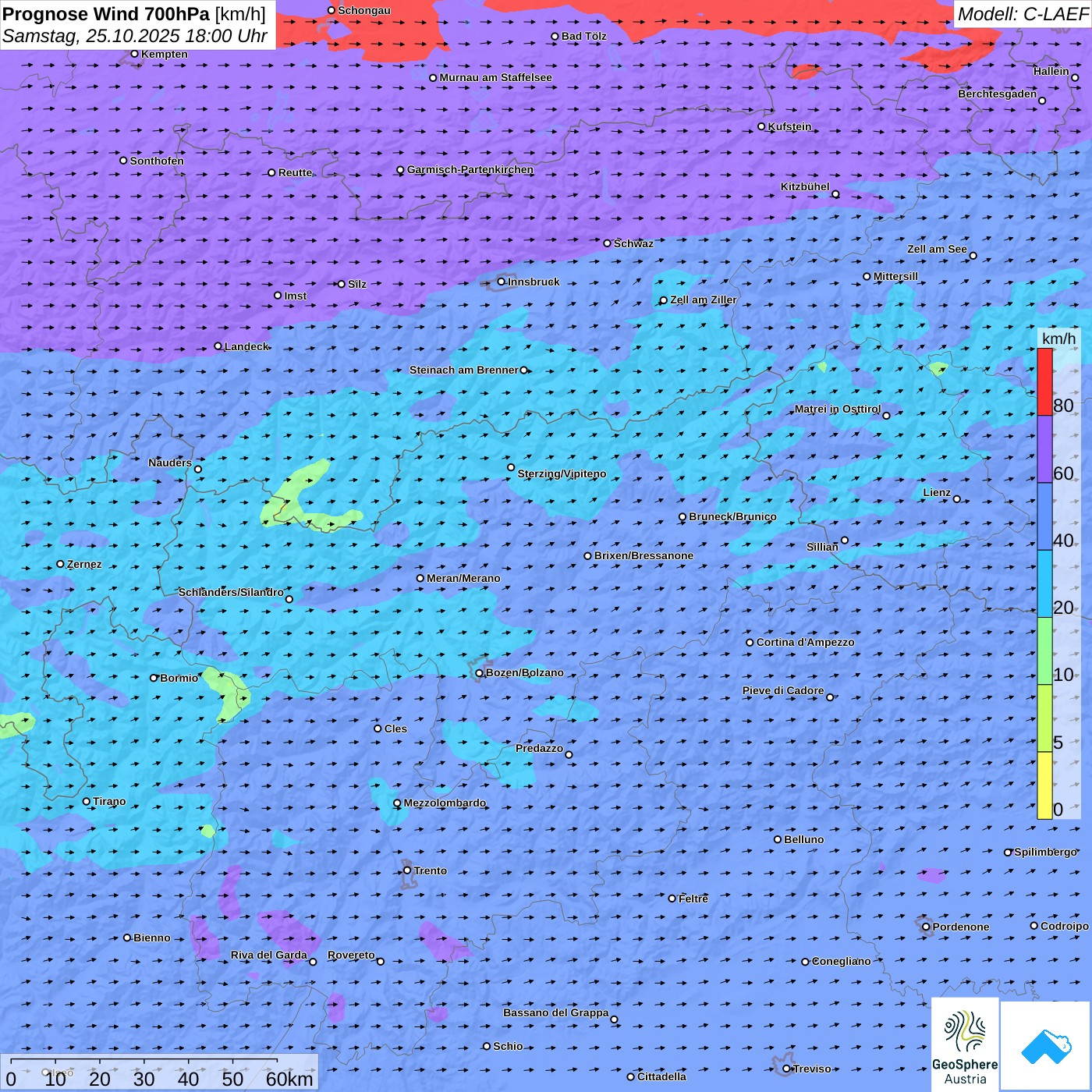Click the Kufstein label
This screenshot has height=1092, width=1092.
tap(789, 126)
